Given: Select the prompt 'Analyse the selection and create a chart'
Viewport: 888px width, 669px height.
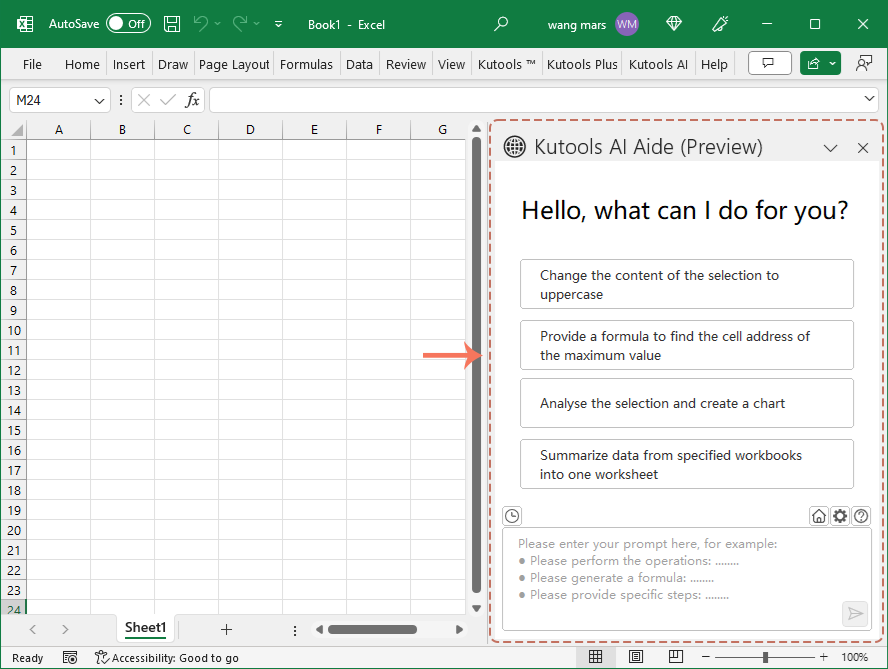Looking at the screenshot, I should pos(687,402).
